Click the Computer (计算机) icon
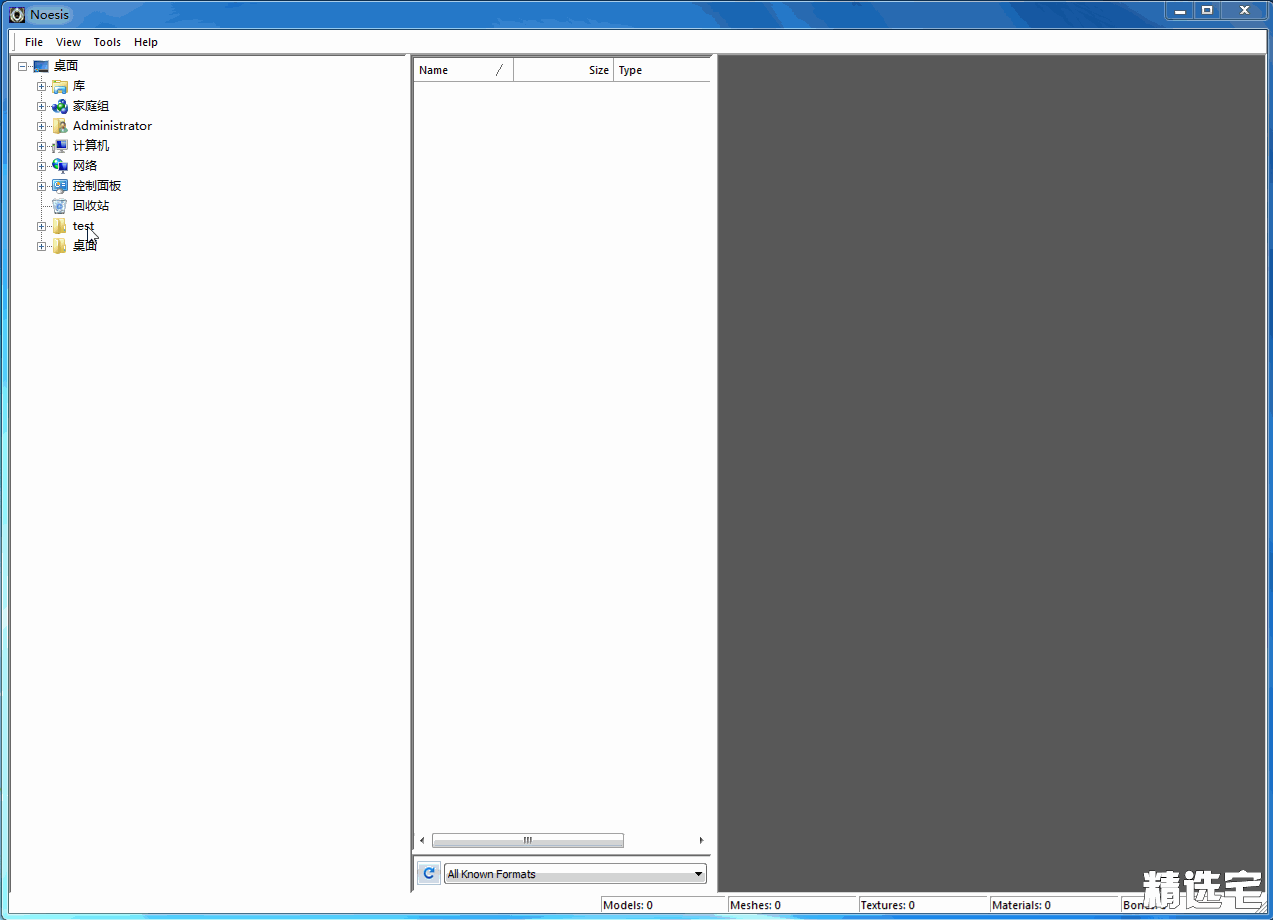 point(60,146)
